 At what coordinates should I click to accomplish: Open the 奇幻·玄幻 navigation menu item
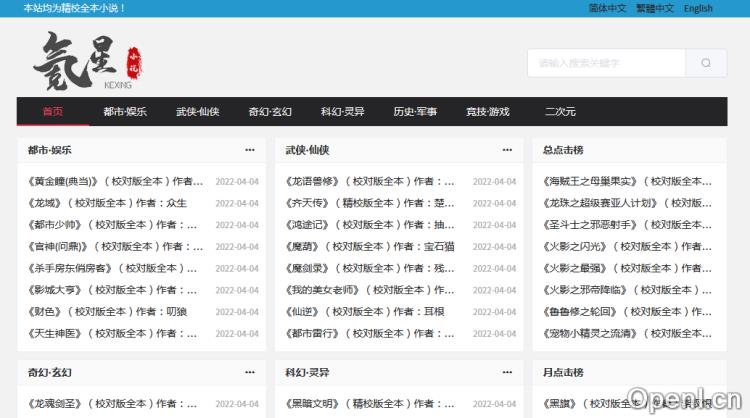click(270, 111)
